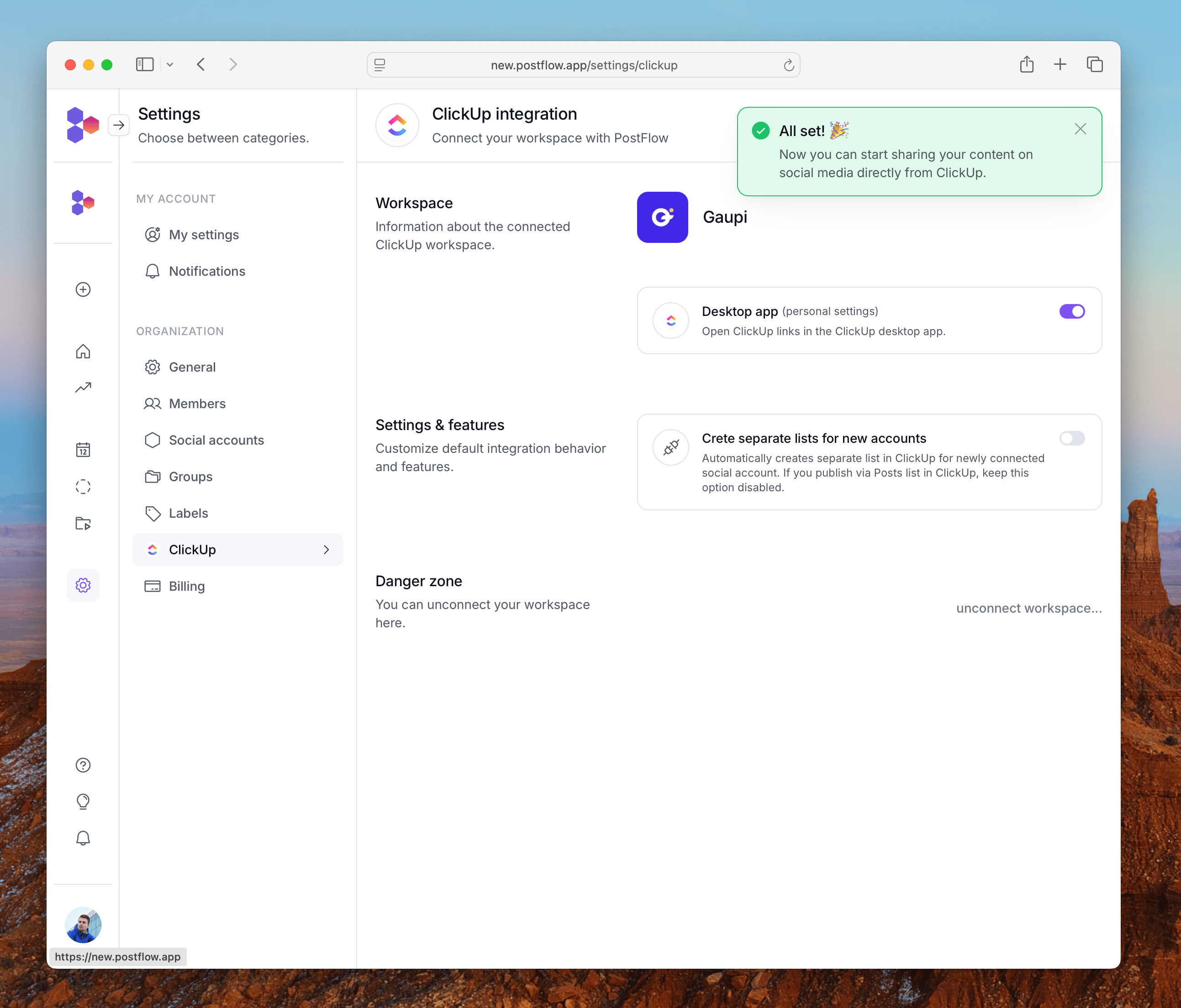Go to Social accounts settings
Viewport: 1181px width, 1008px height.
coord(216,440)
